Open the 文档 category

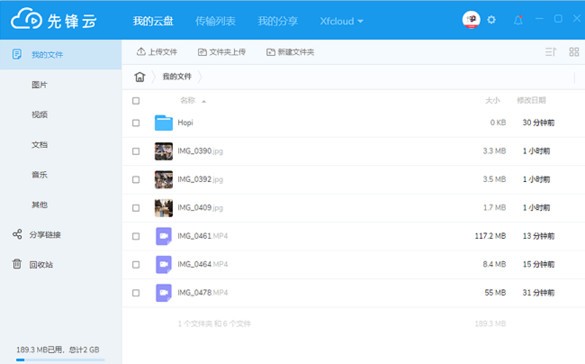coord(39,145)
